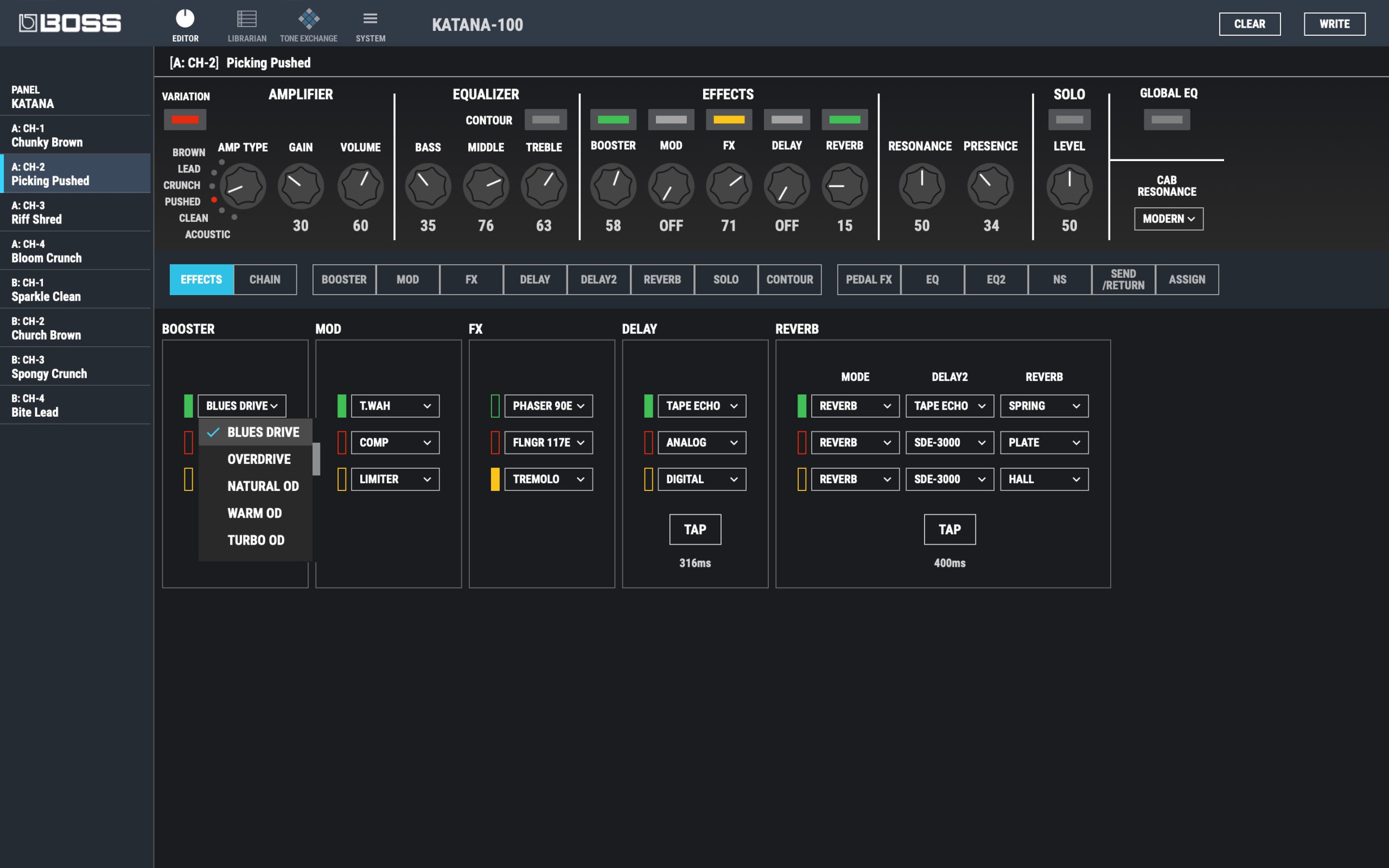Select the PANEL KATANA entry
The width and height of the screenshot is (1389, 868).
pyautogui.click(x=75, y=97)
